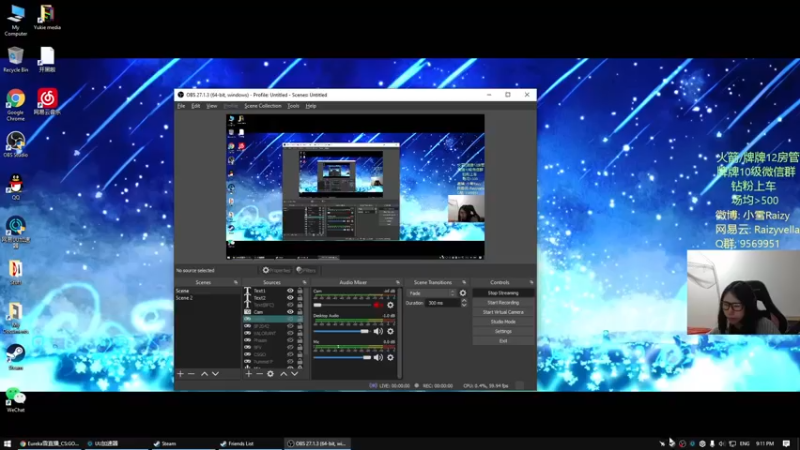The height and width of the screenshot is (450, 800).
Task: Open Cam audio settings gear
Action: [x=390, y=305]
